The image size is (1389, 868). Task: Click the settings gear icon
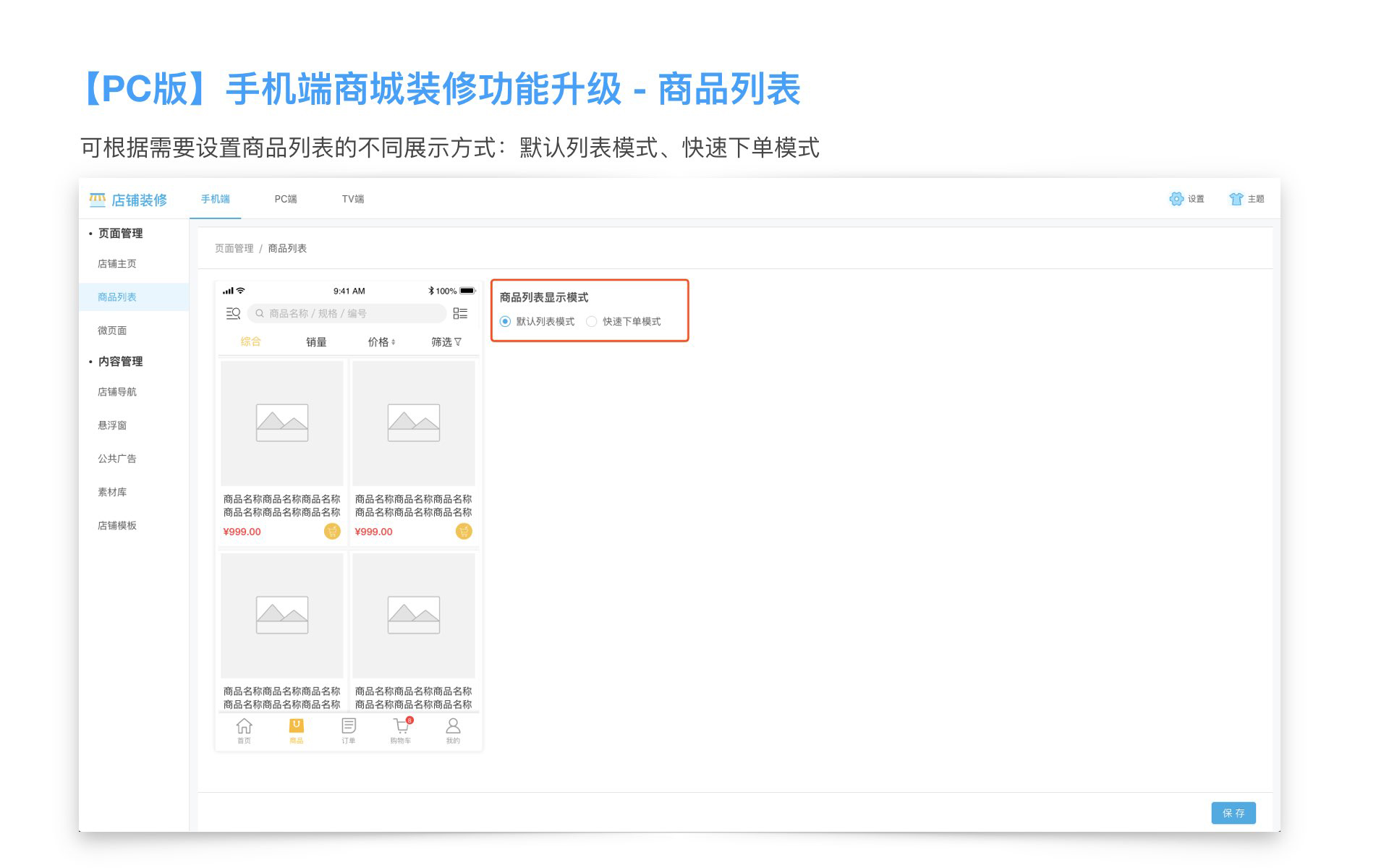[1176, 199]
